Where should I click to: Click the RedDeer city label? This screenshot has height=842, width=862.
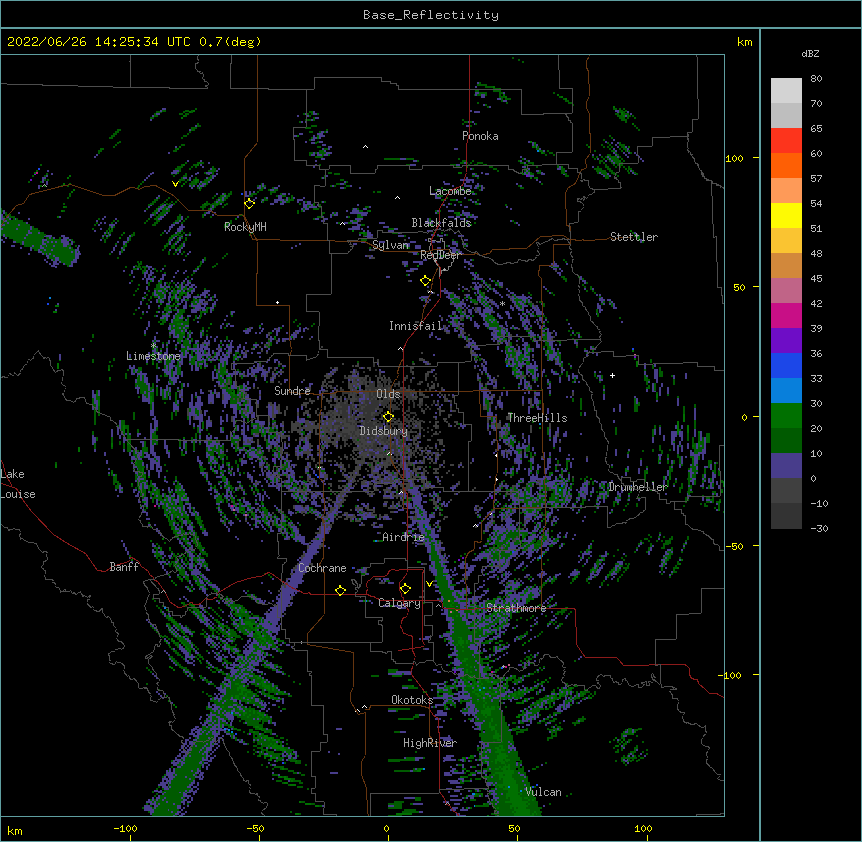440,255
